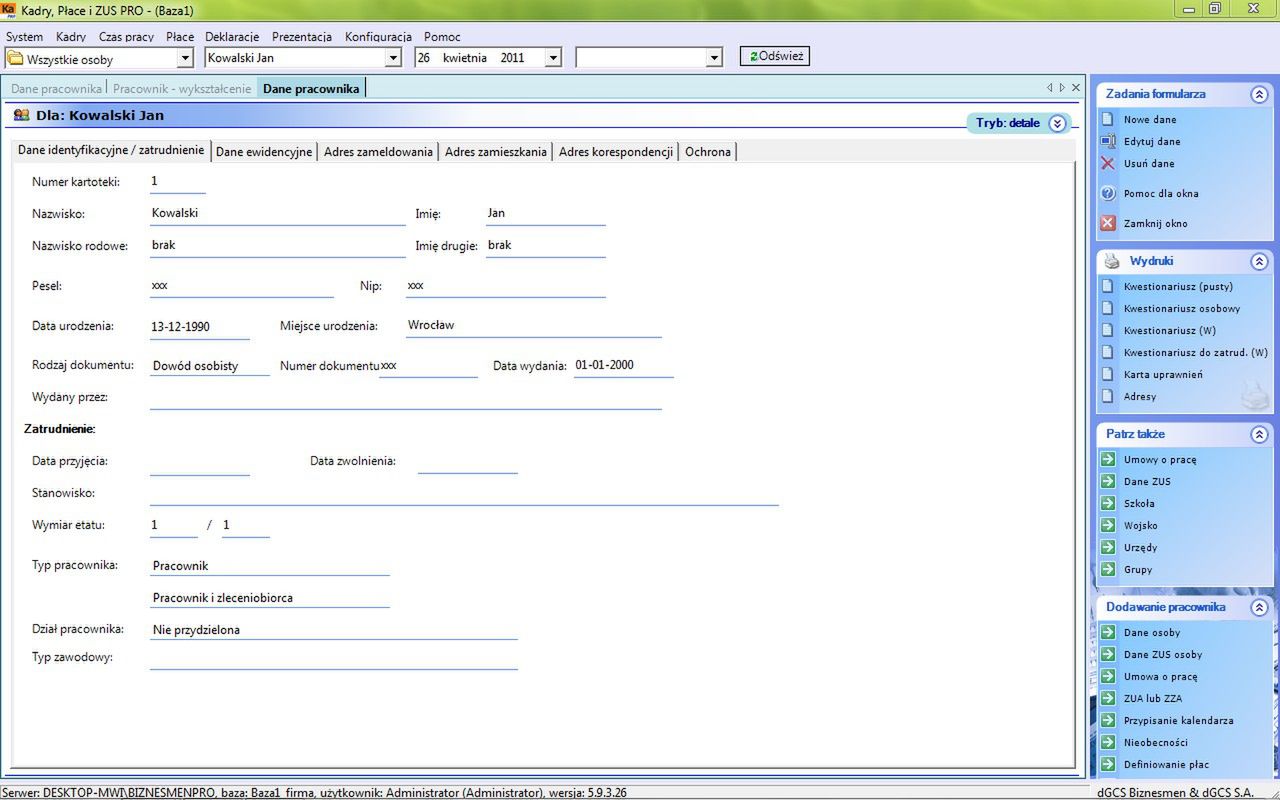Screen dimensions: 1280x800
Task: Click the Miejsce urodzenia field with Wrocław
Action: point(533,325)
